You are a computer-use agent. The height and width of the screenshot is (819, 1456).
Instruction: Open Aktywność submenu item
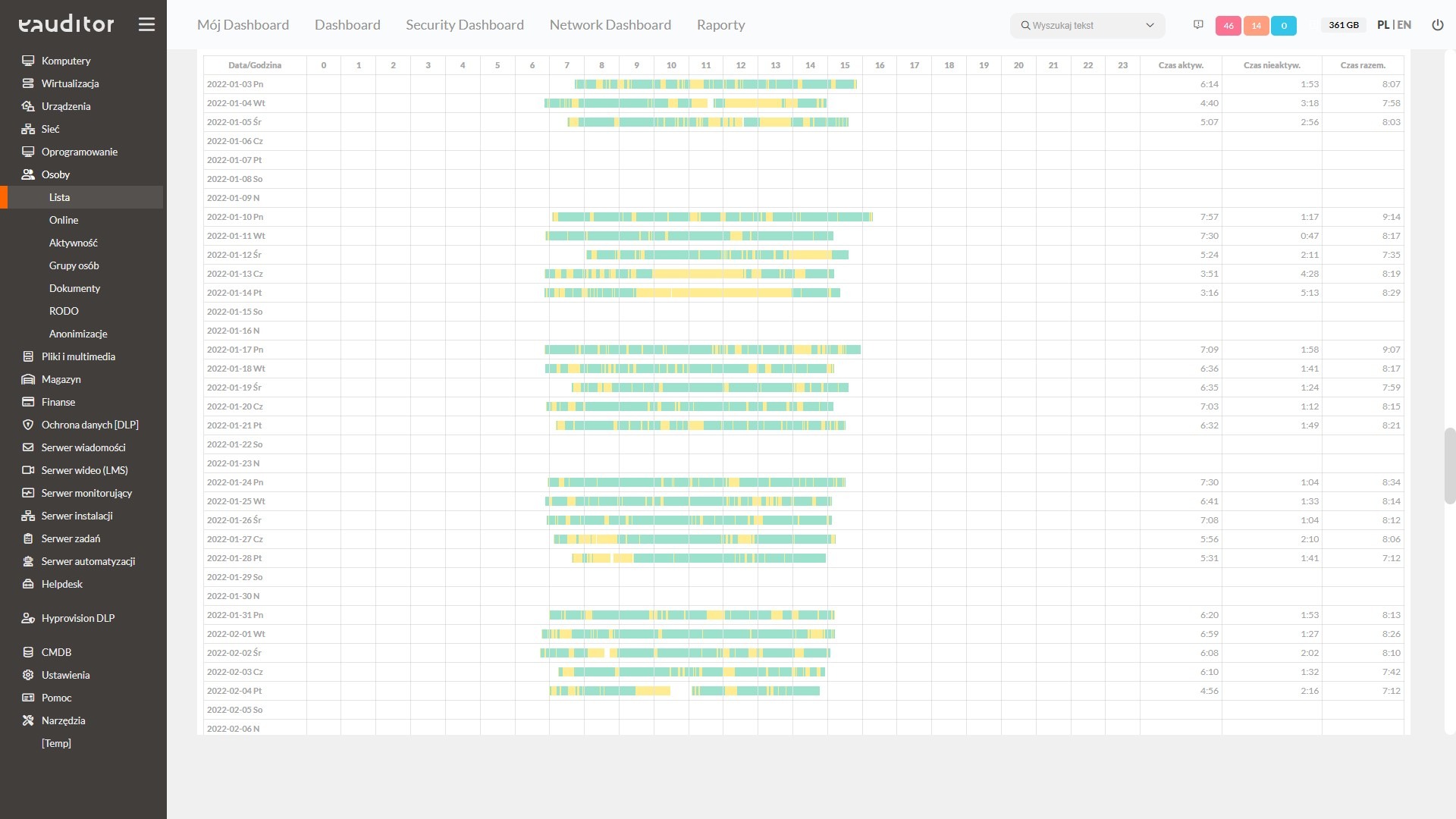click(74, 243)
